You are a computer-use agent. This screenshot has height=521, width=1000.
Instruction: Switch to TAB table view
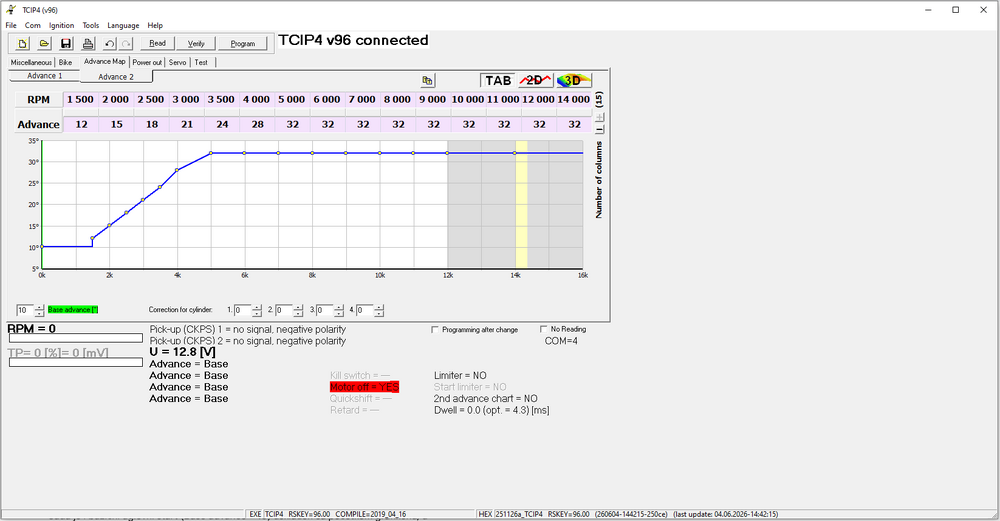pyautogui.click(x=497, y=80)
